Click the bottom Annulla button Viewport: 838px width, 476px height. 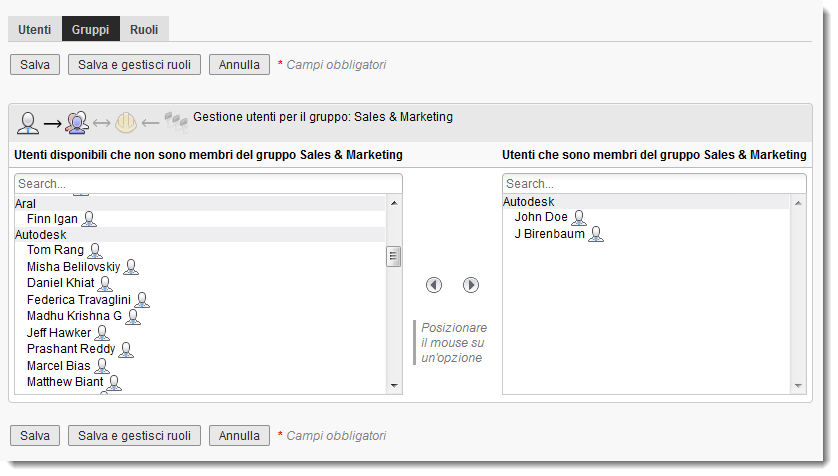(239, 436)
